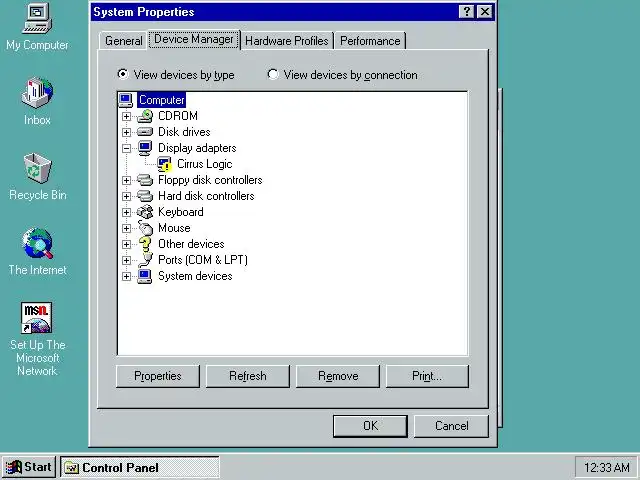Select View devices by type
640x480 pixels.
(176, 75)
